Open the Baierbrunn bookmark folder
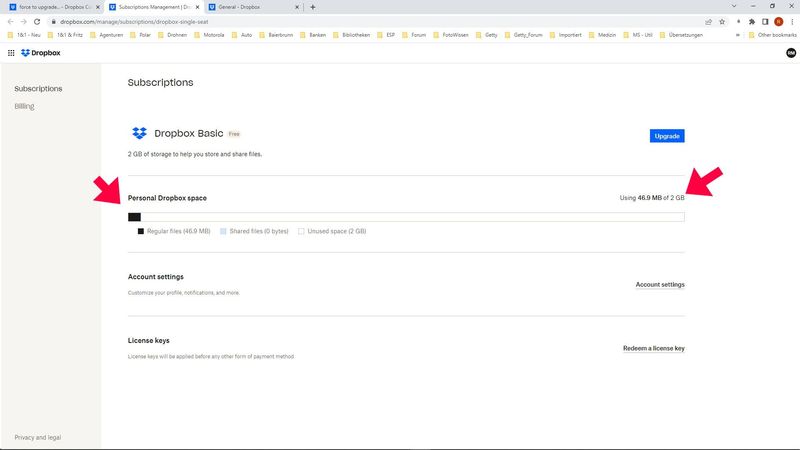The height and width of the screenshot is (450, 800). [x=276, y=35]
